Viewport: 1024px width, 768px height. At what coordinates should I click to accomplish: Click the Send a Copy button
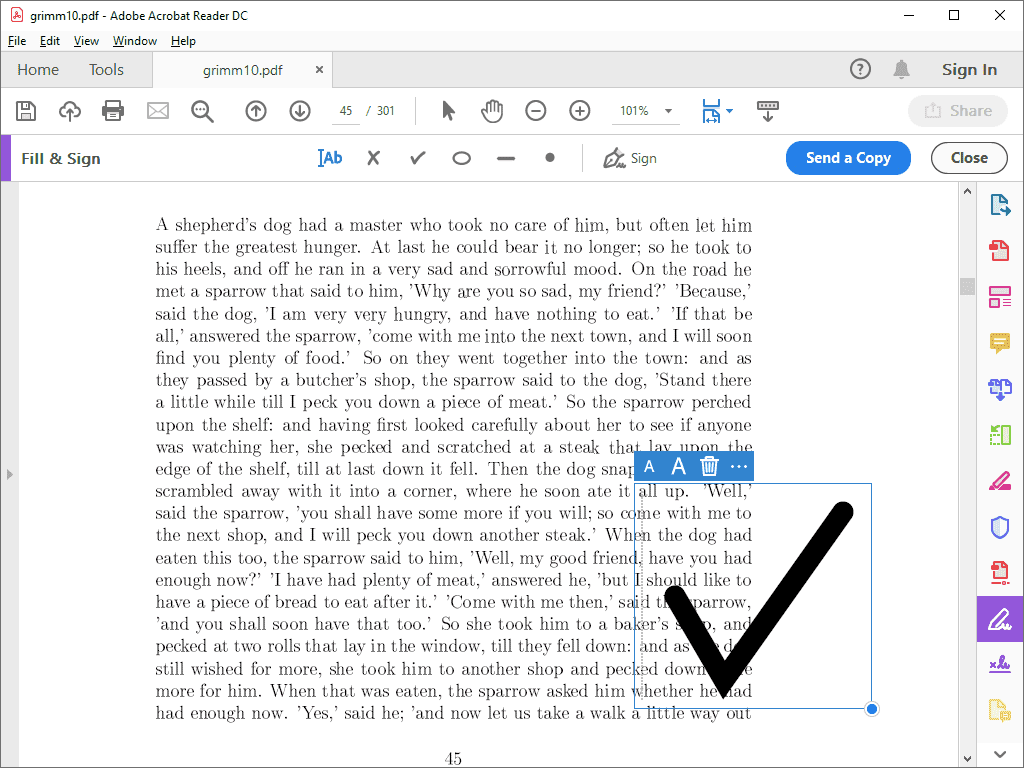848,158
